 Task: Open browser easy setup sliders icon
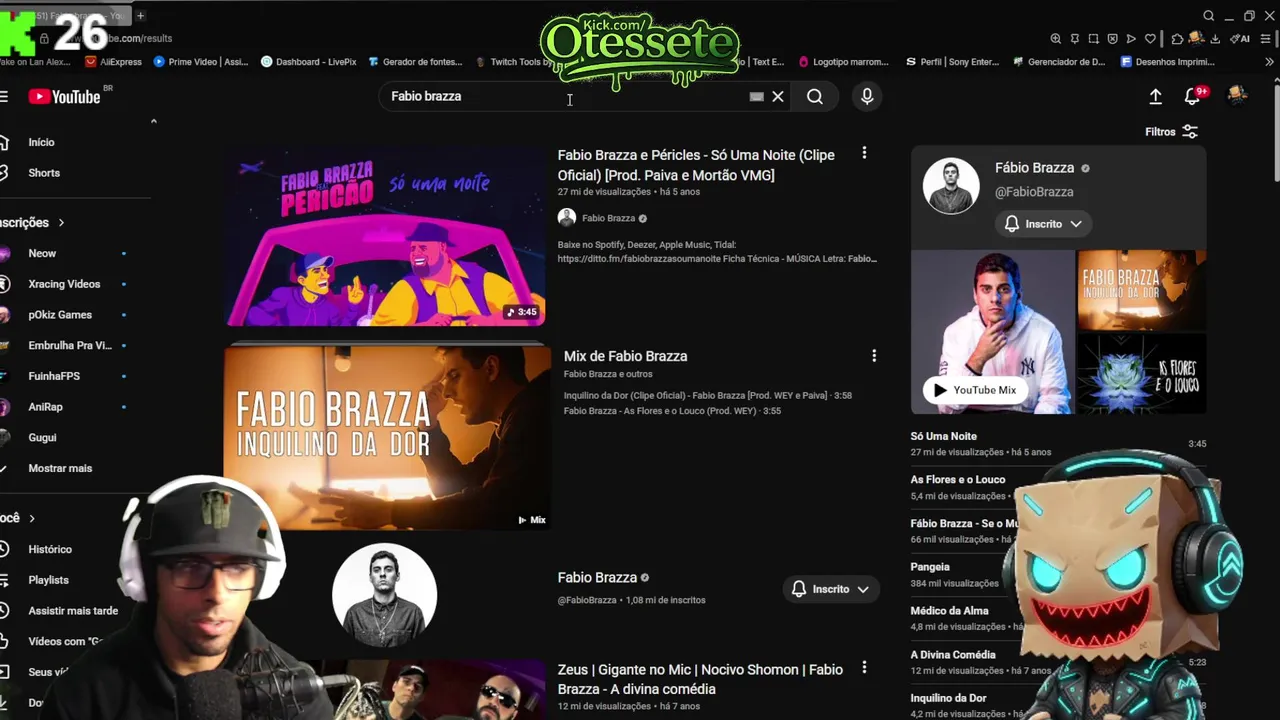1267,38
